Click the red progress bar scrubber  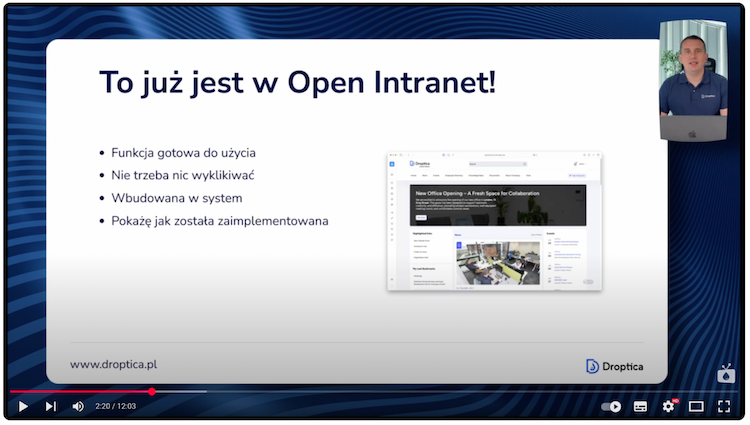pos(152,392)
